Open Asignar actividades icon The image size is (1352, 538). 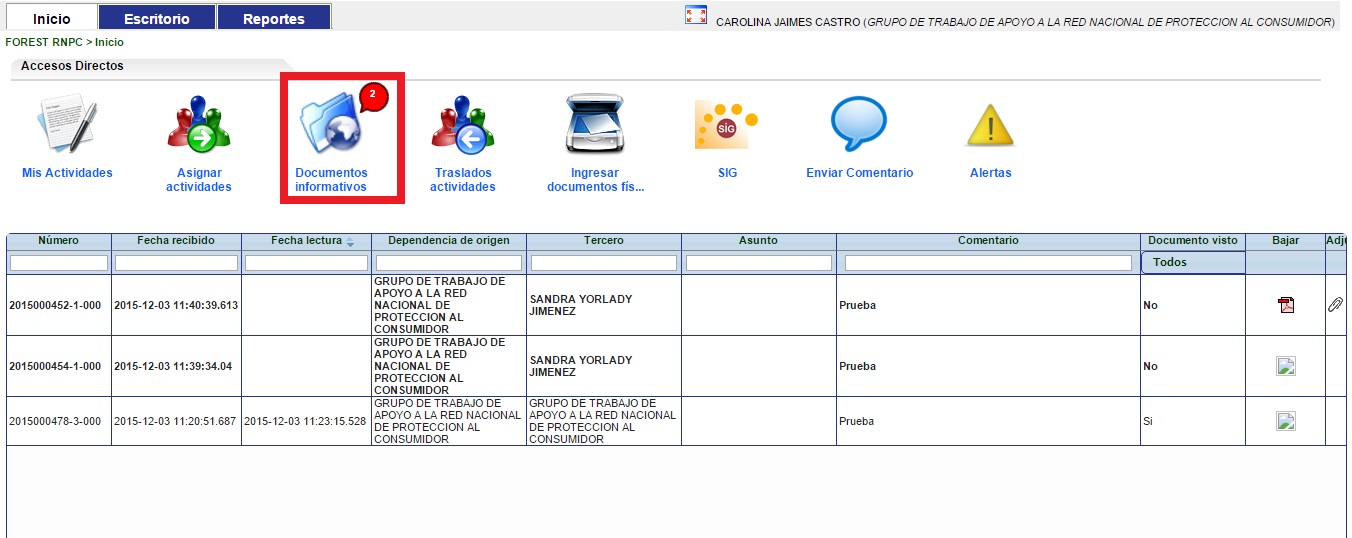tap(198, 125)
